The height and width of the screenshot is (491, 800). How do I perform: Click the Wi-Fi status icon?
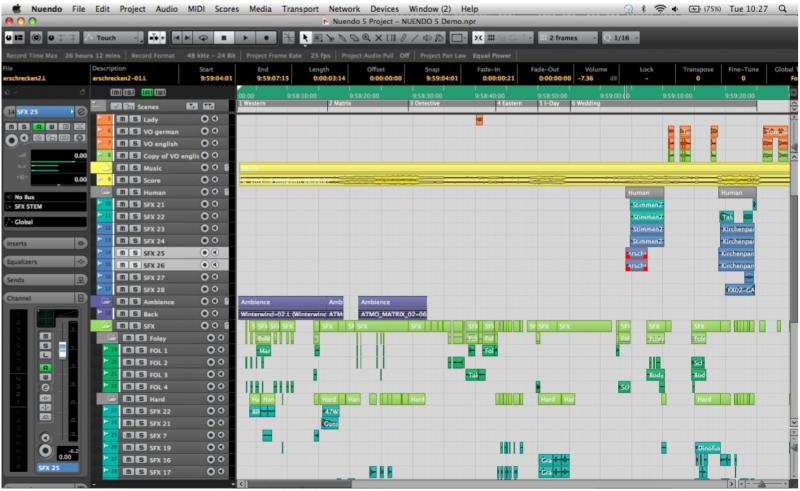coord(660,9)
